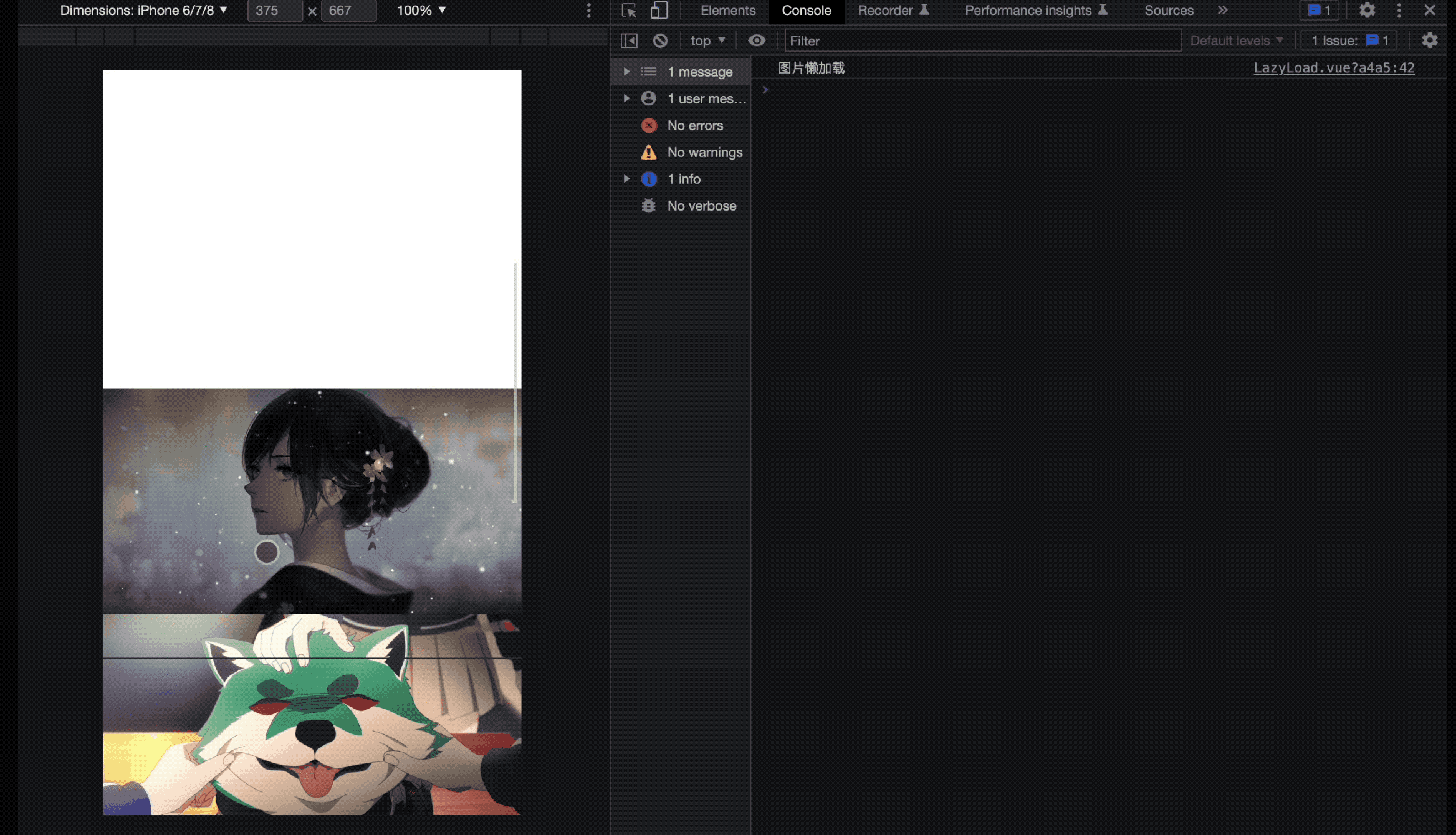The width and height of the screenshot is (1456, 835).
Task: Open the Default levels dropdown
Action: pos(1236,41)
